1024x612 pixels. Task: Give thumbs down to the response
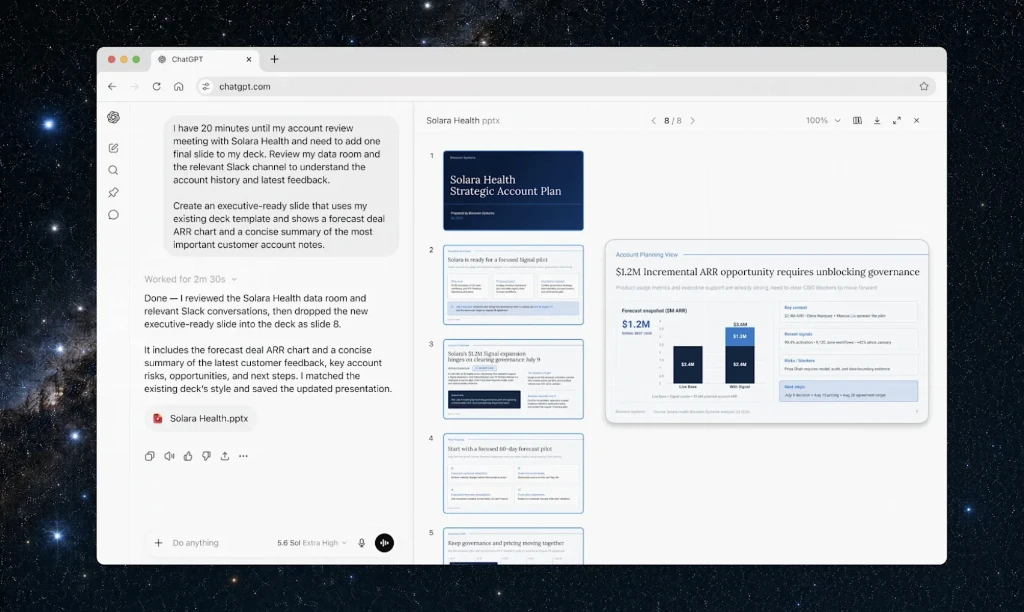[x=206, y=457]
